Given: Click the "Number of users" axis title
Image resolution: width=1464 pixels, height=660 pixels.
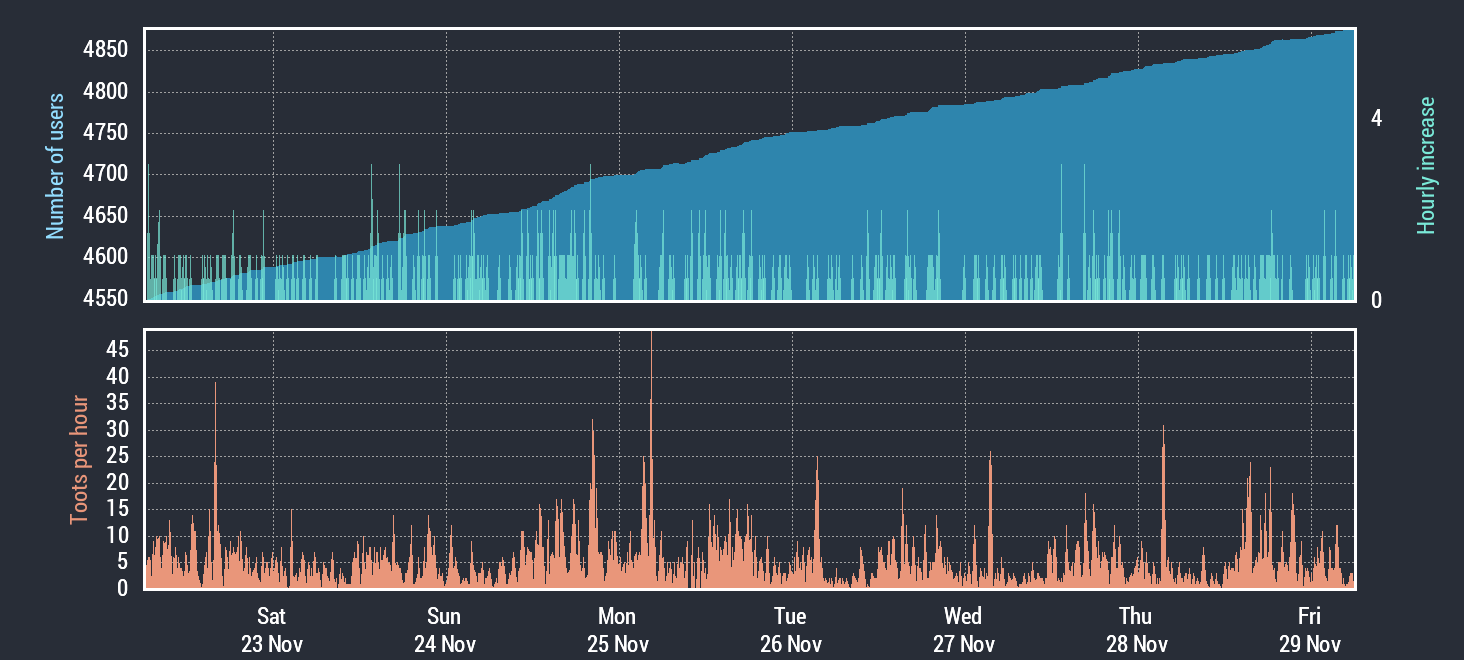Looking at the screenshot, I should (x=55, y=166).
